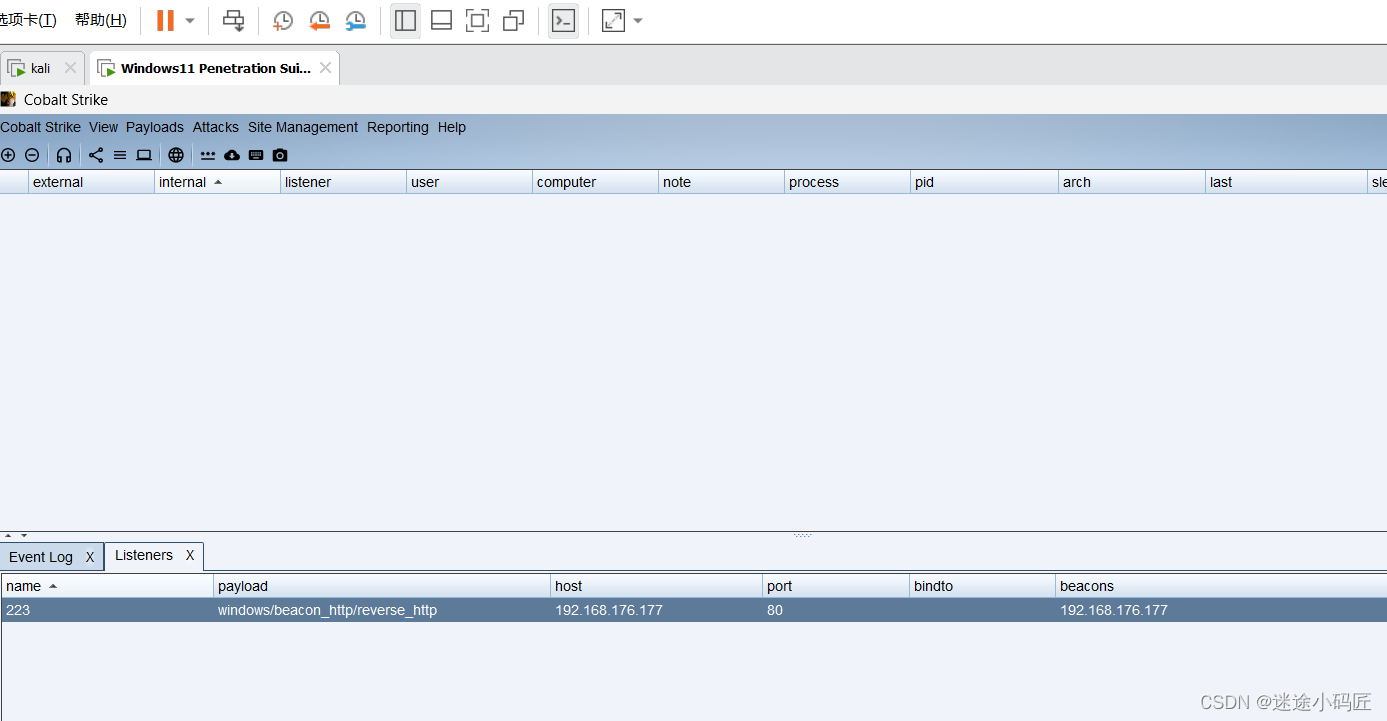Close the Event Log tab with X
Screen dimensions: 1387x721
click(x=90, y=557)
